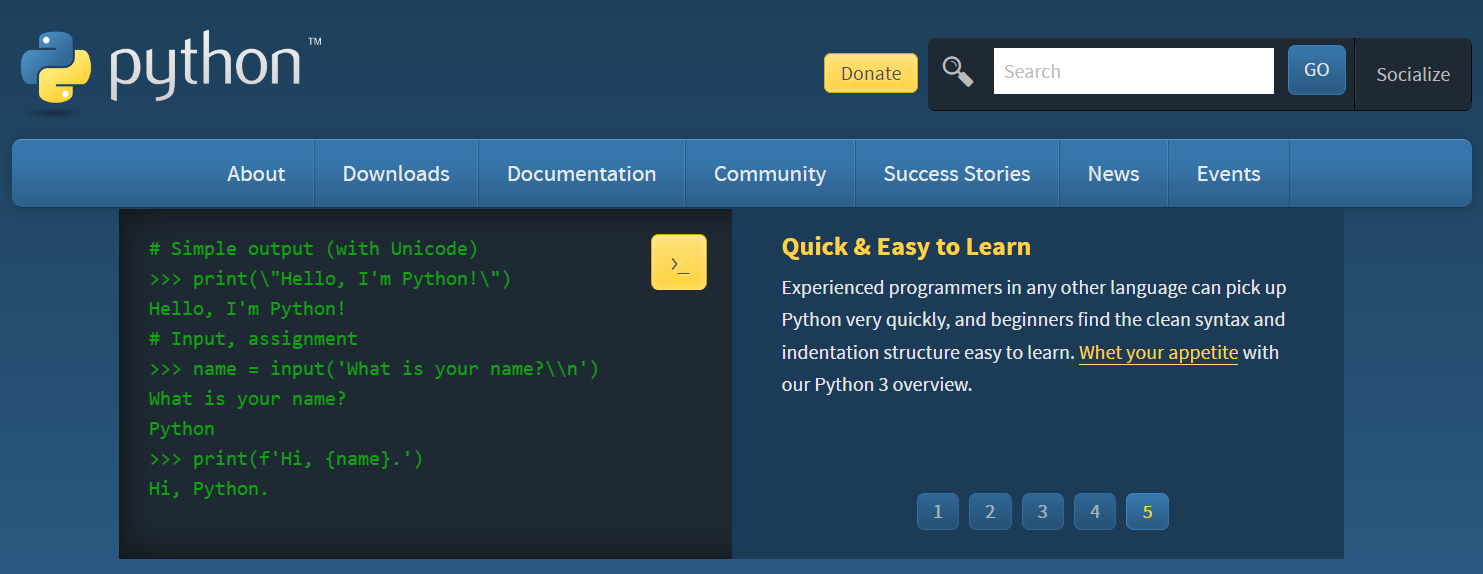The width and height of the screenshot is (1483, 574).
Task: Switch to slide 2
Action: pos(990,511)
